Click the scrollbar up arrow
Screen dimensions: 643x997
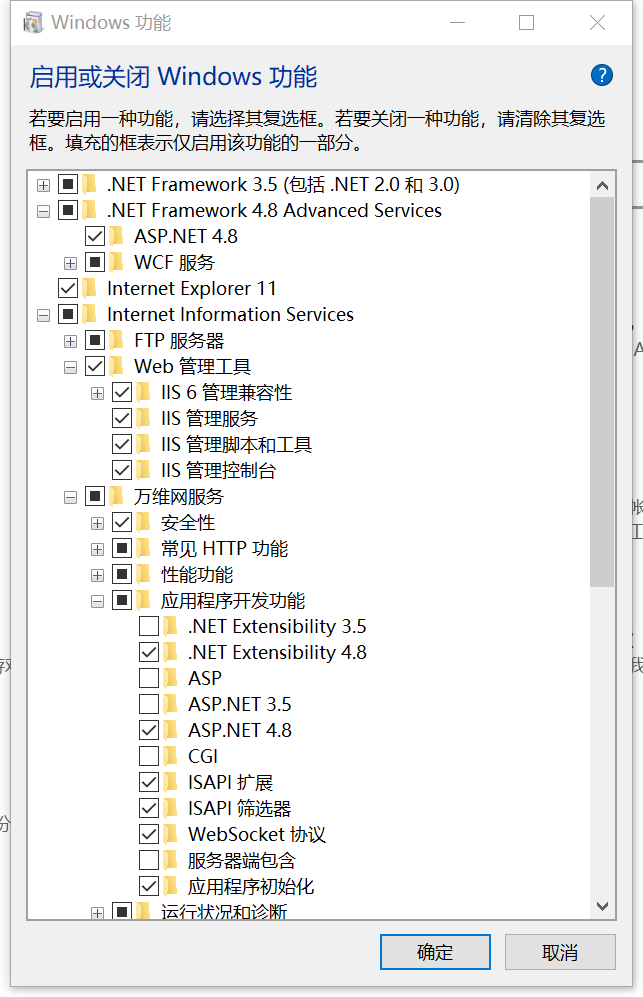click(x=602, y=185)
